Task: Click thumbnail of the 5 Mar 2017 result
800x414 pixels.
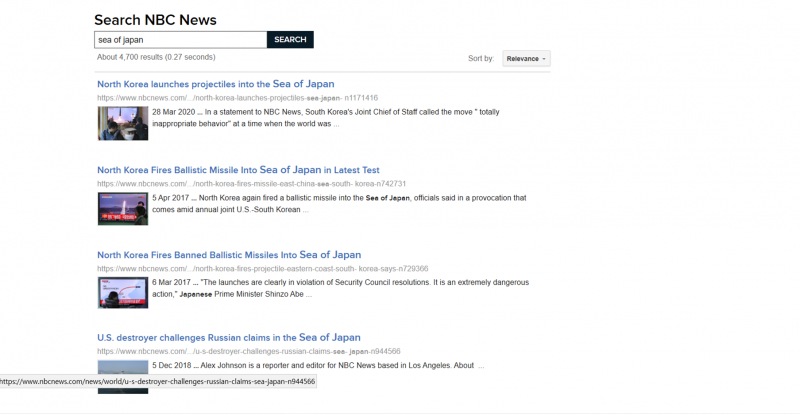Action: click(x=122, y=208)
